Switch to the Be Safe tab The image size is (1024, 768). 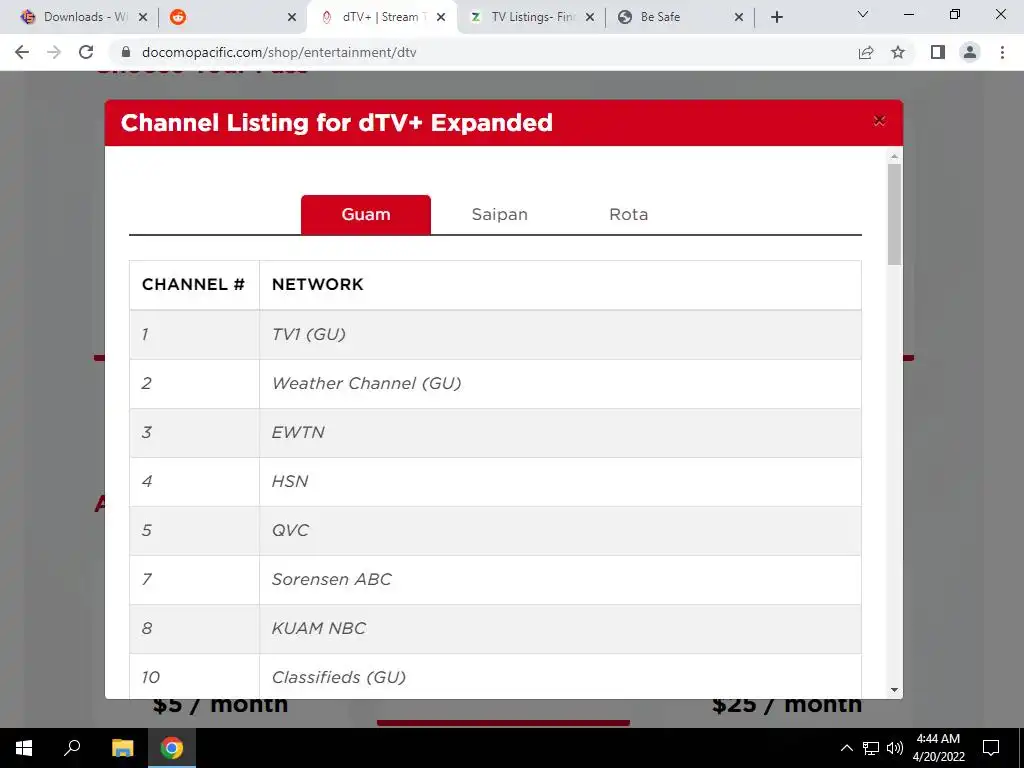click(x=679, y=17)
